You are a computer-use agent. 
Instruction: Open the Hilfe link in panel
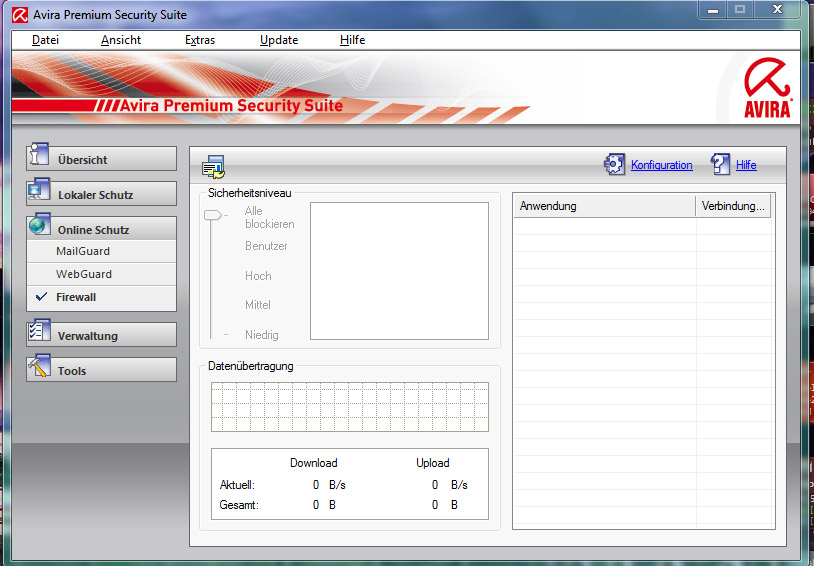(x=746, y=165)
